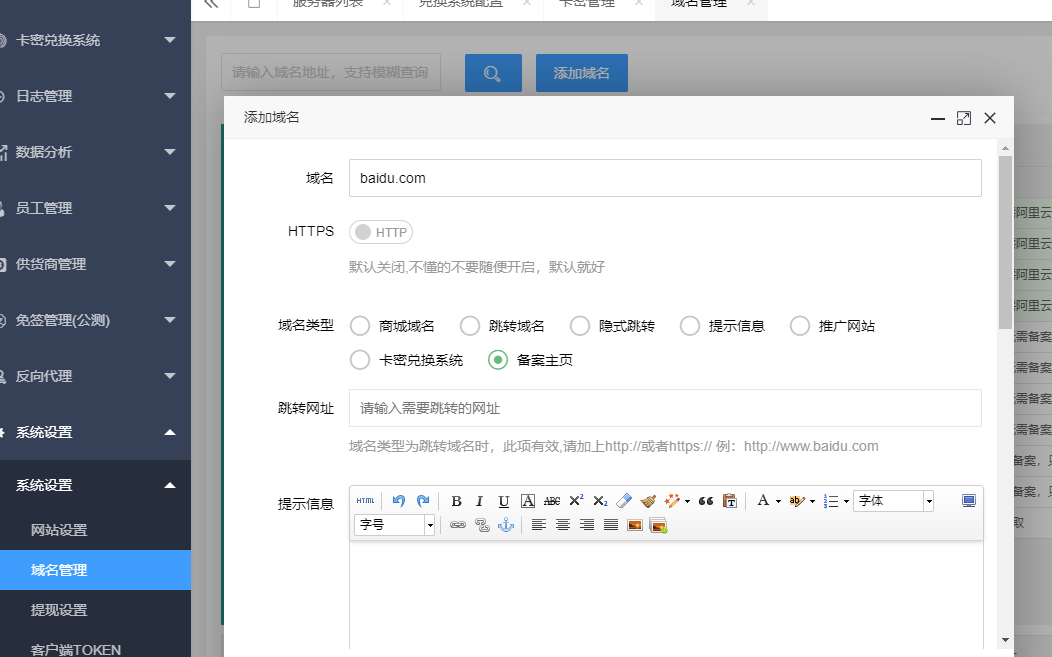This screenshot has width=1052, height=657.
Task: Align text right
Action: tap(586, 525)
